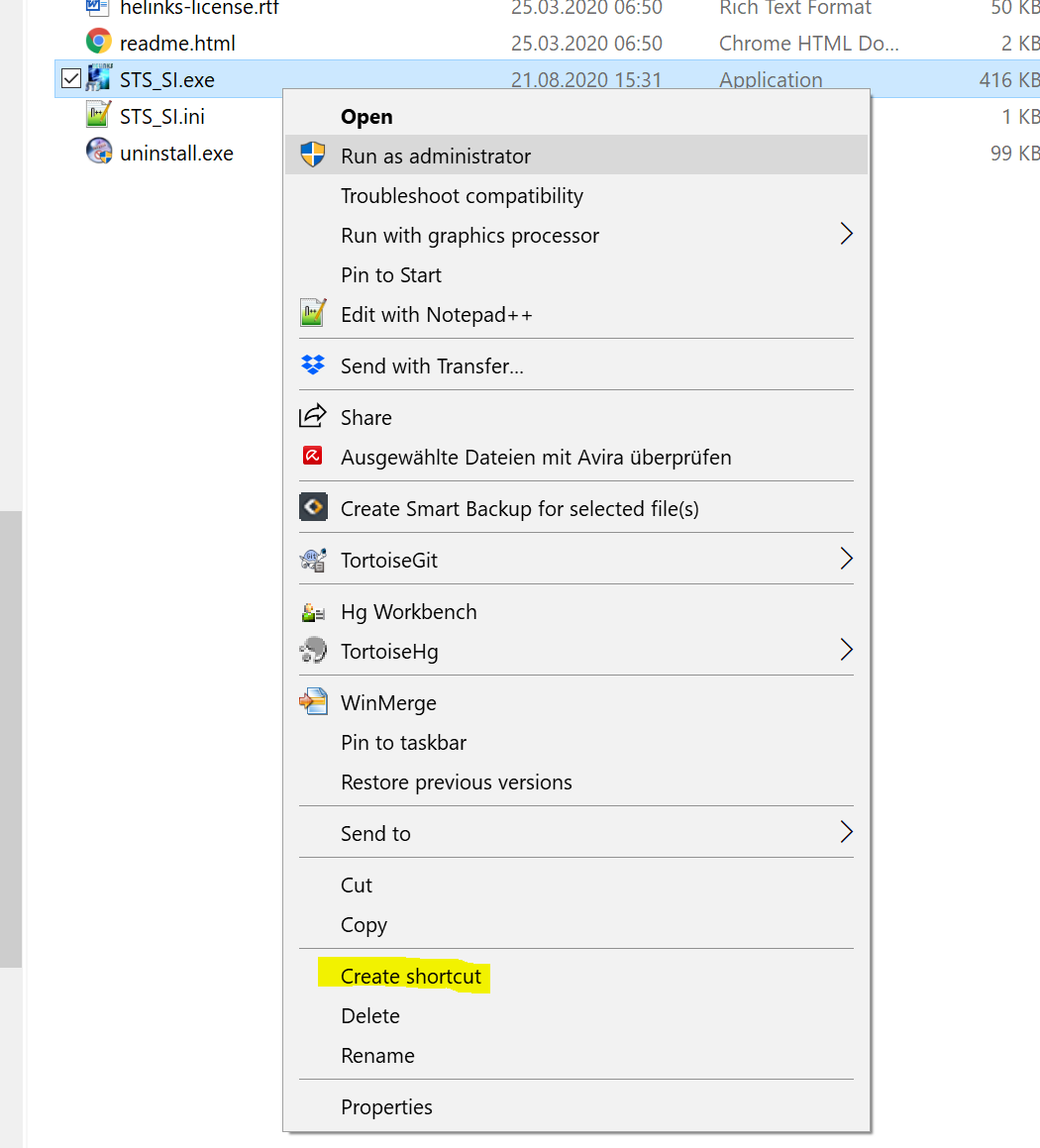This screenshot has height=1148, width=1040.
Task: Click Rename in the context menu
Action: [x=377, y=1056]
